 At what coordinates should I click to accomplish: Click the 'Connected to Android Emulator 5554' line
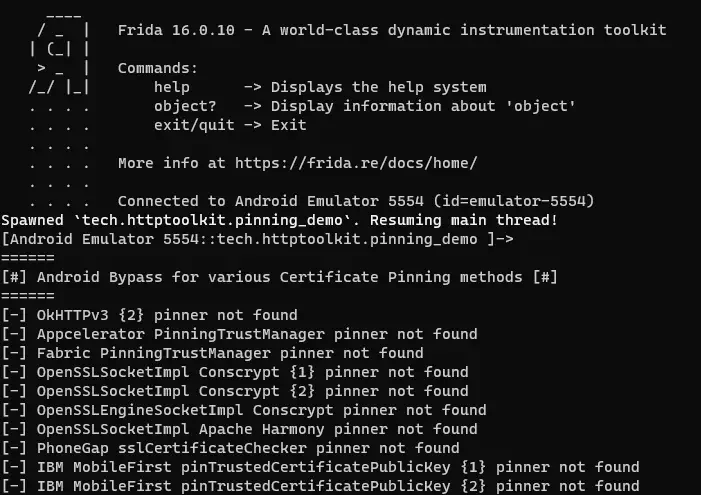(355, 201)
